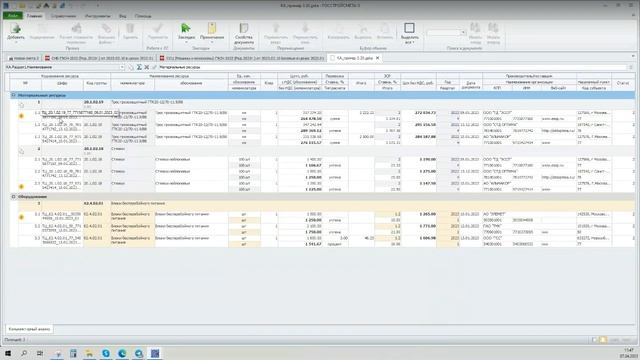Click the Код группы column header
The height and width of the screenshot is (360, 640).
[x=96, y=83]
